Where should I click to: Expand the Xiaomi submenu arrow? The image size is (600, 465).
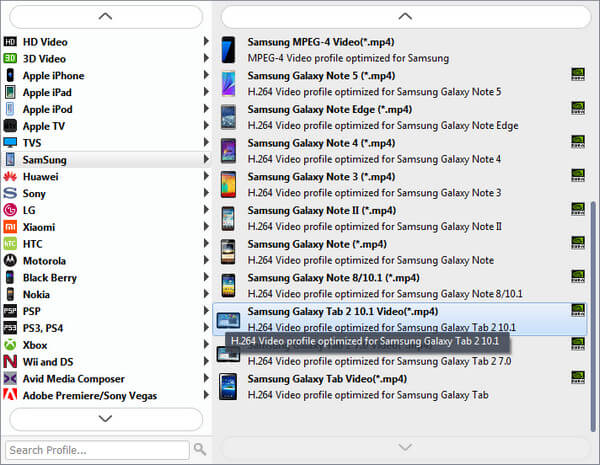click(x=206, y=226)
